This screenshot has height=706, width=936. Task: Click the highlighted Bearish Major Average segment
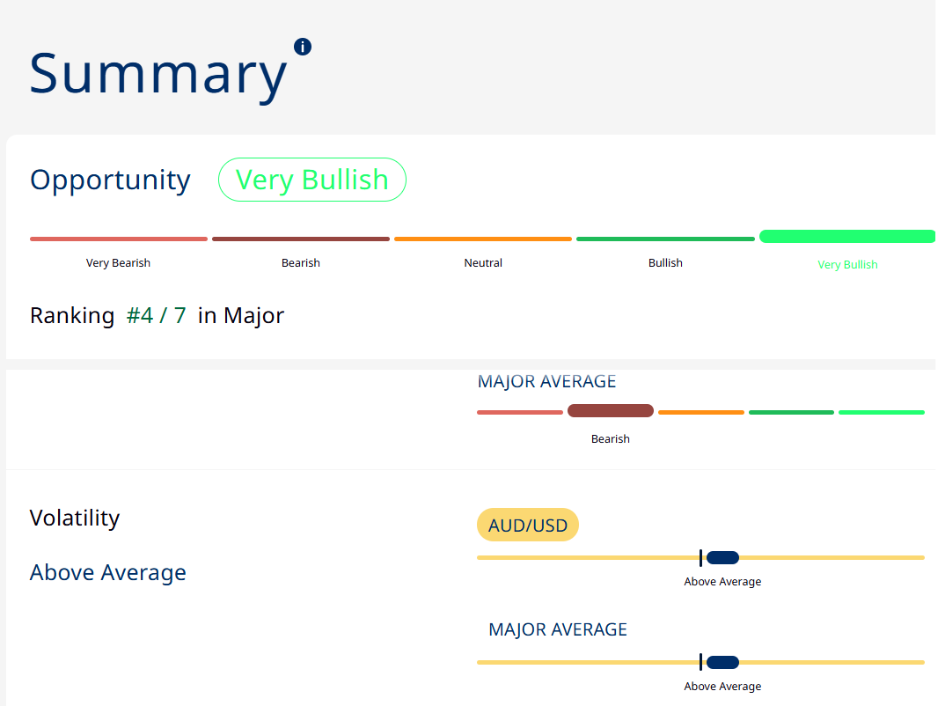click(610, 411)
